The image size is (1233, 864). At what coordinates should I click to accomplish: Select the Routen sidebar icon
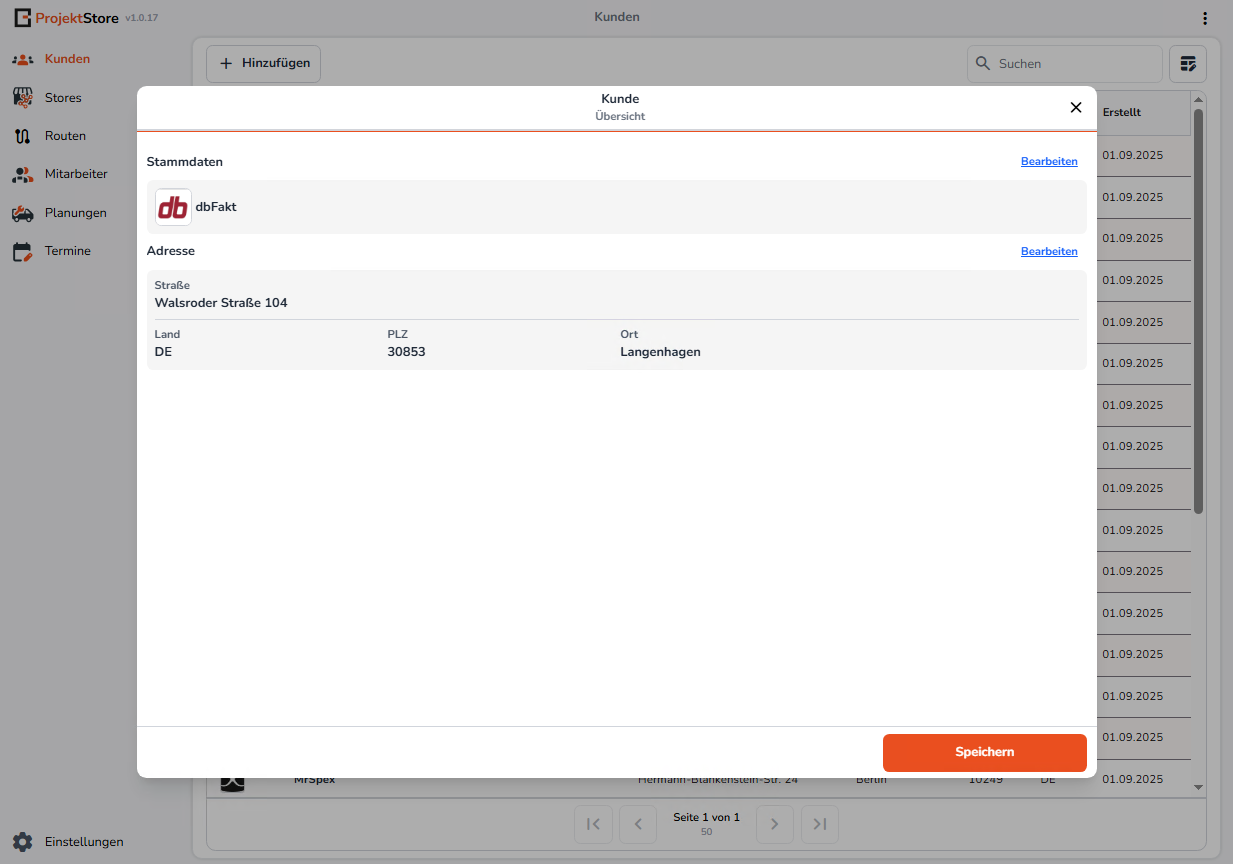coord(22,136)
